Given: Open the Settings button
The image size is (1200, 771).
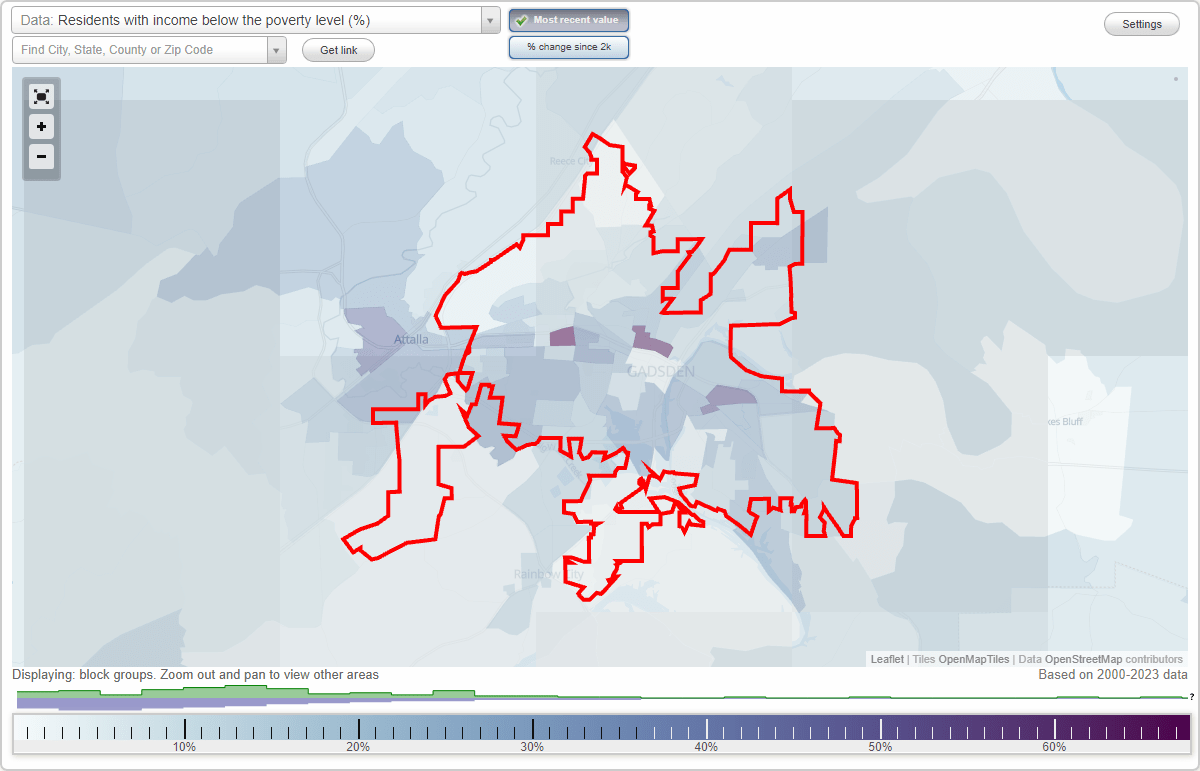Looking at the screenshot, I should [x=1142, y=25].
